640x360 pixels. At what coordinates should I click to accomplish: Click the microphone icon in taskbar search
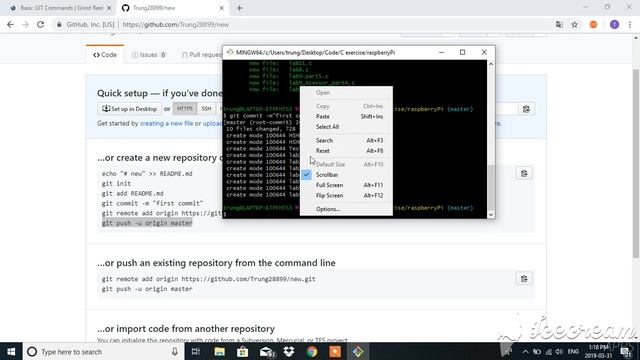(x=175, y=351)
